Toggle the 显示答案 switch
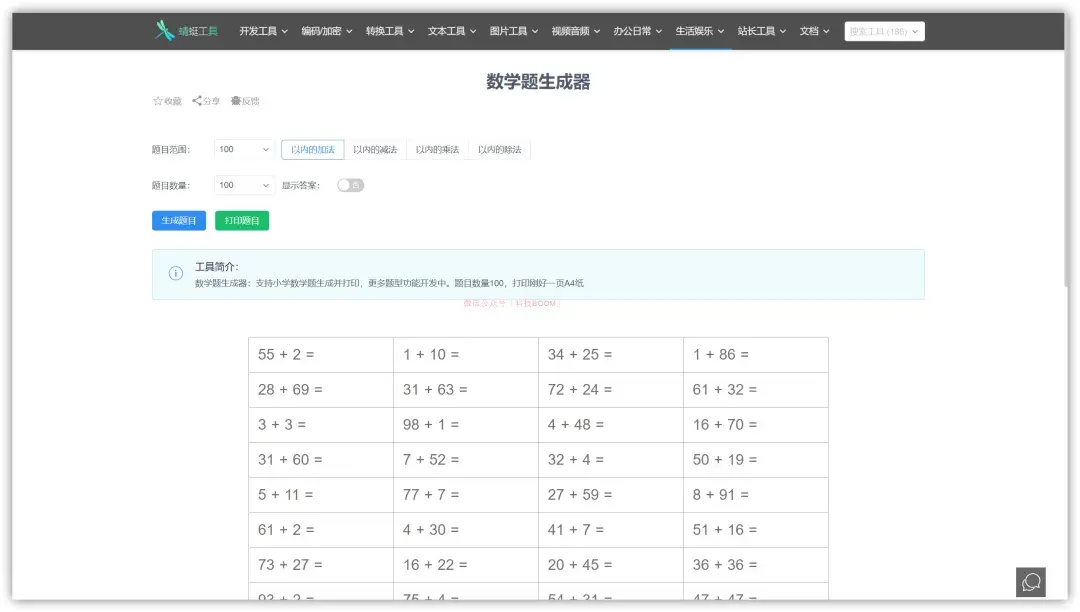The width and height of the screenshot is (1080, 612). coord(350,185)
